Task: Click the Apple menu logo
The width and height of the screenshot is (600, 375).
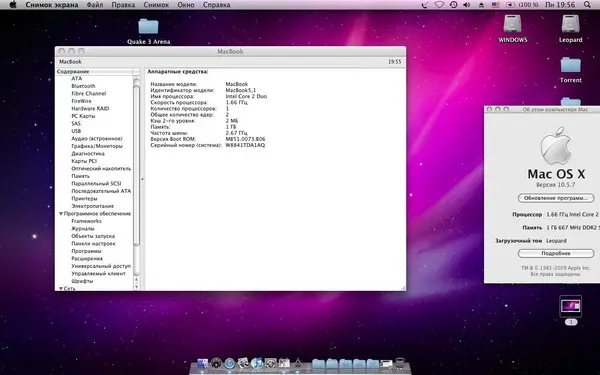Action: [x=13, y=5]
